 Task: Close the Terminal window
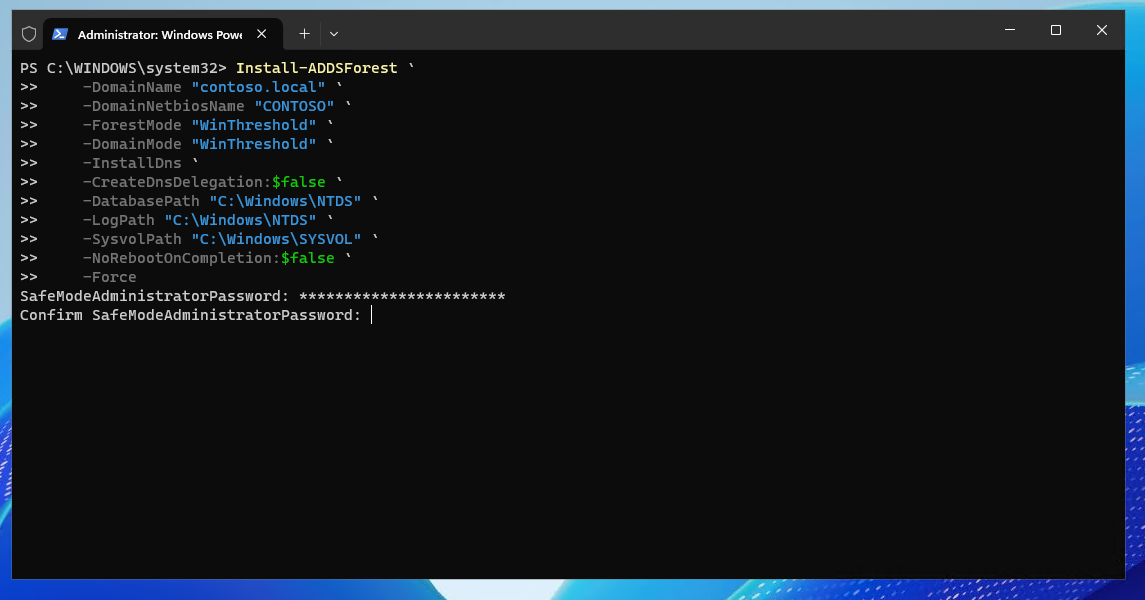pos(1102,30)
